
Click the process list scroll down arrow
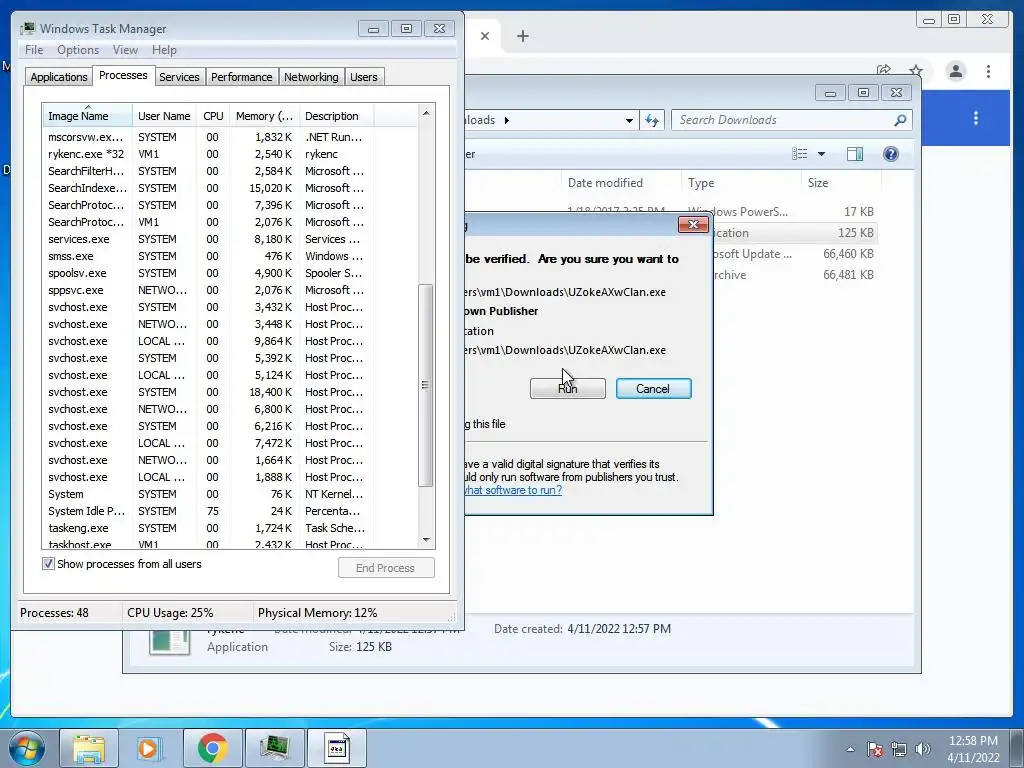point(426,540)
